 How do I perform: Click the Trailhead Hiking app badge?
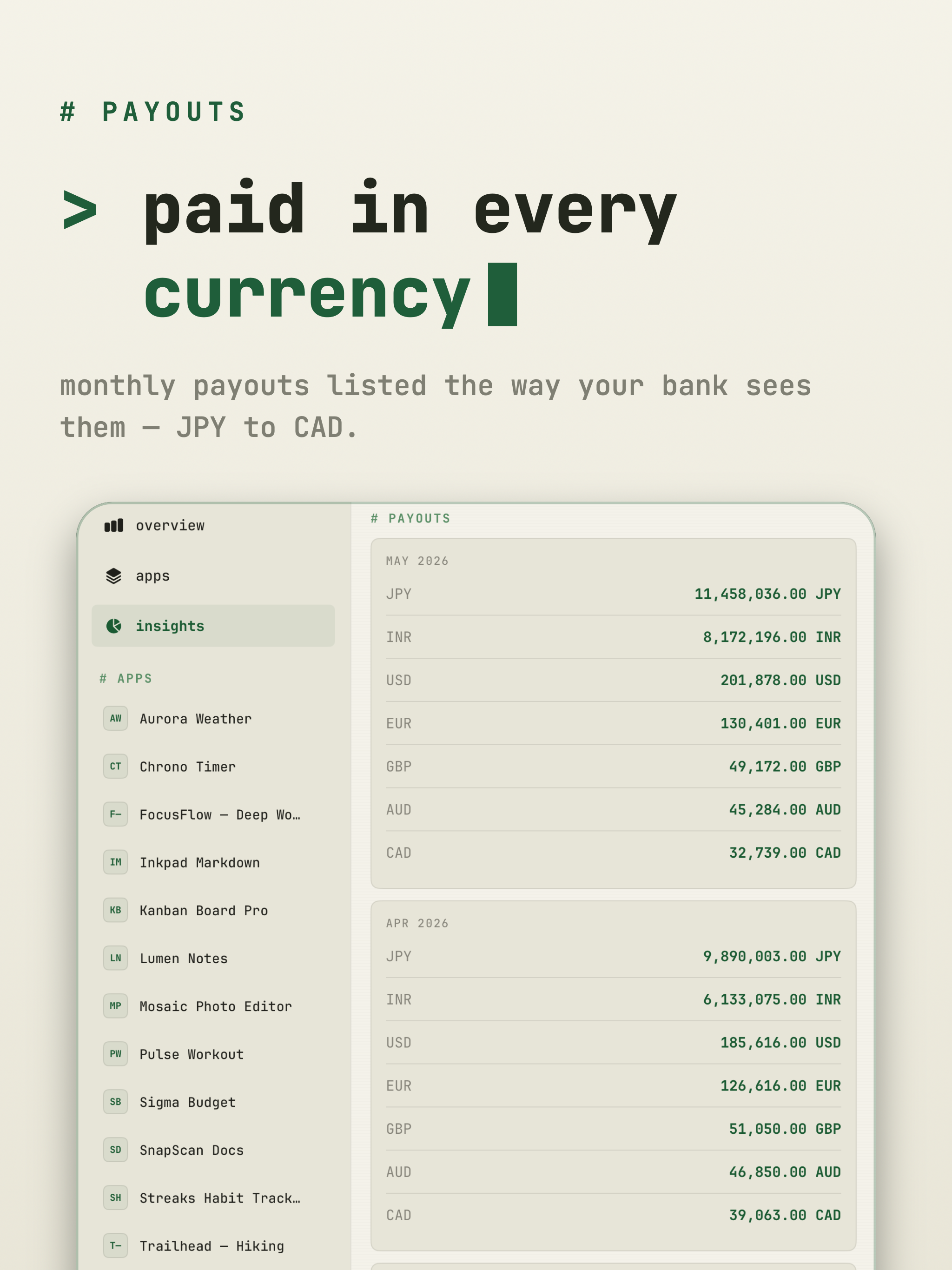(x=115, y=1246)
